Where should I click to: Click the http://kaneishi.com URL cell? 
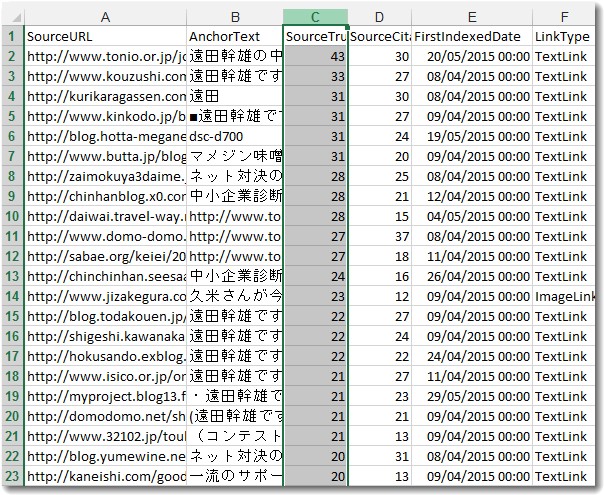105,476
